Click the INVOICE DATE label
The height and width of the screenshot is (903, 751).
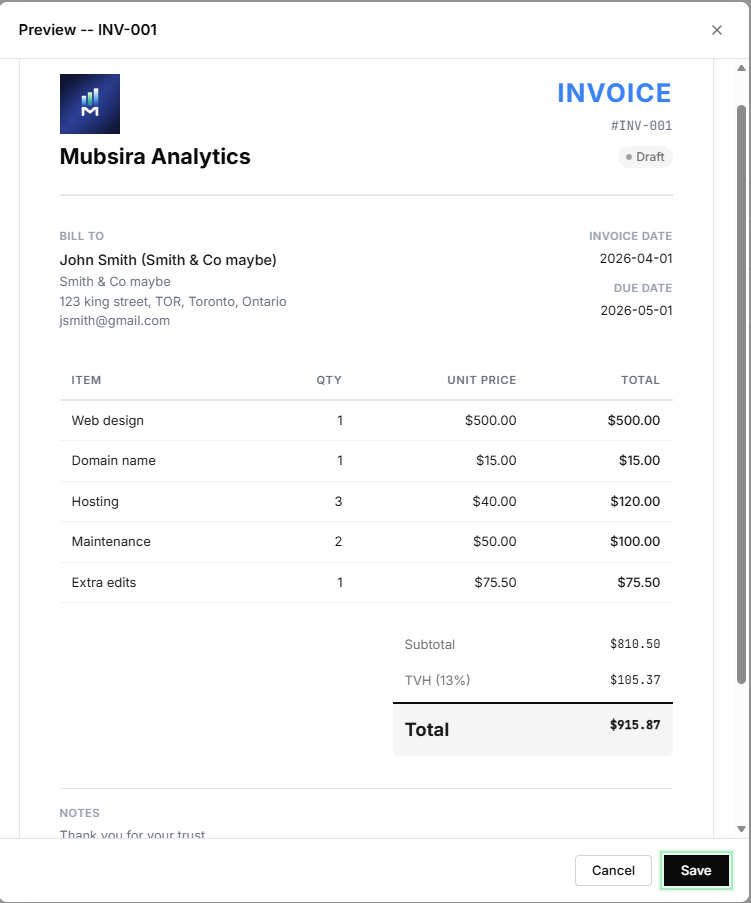[x=630, y=236]
